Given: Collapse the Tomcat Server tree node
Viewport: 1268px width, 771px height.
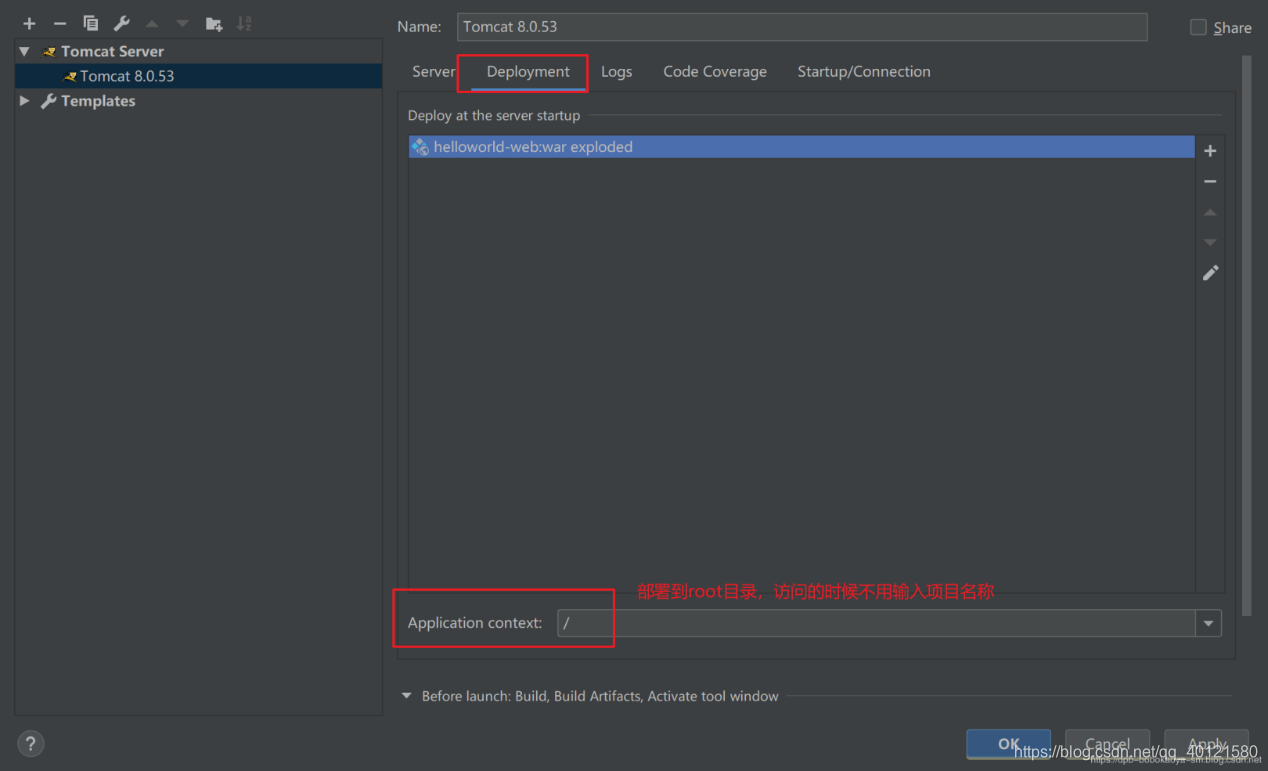Looking at the screenshot, I should 25,52.
